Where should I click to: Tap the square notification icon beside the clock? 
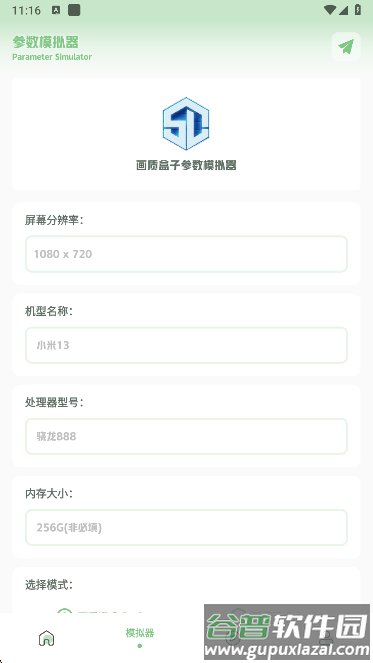click(x=74, y=10)
